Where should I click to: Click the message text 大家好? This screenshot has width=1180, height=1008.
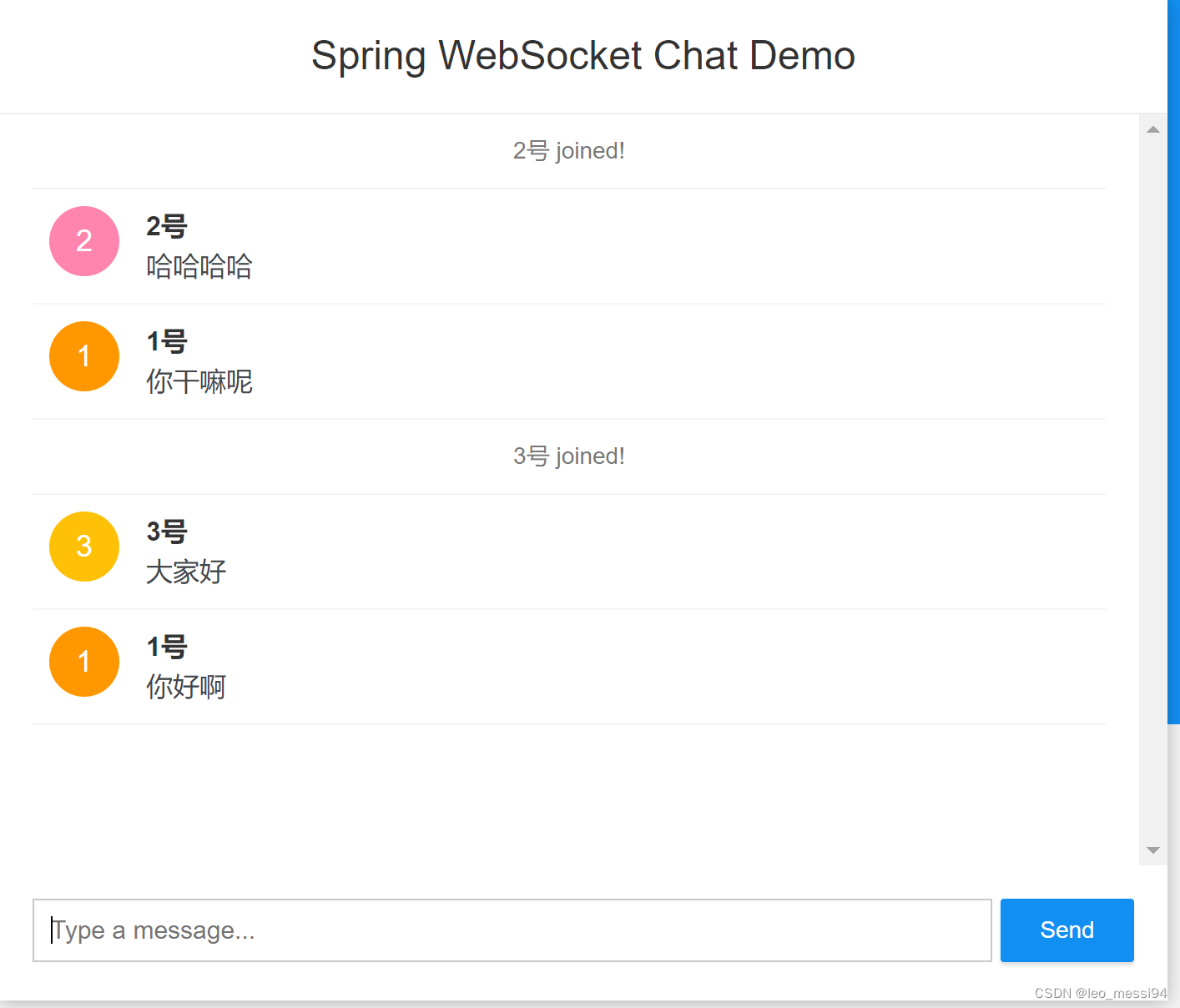[186, 572]
